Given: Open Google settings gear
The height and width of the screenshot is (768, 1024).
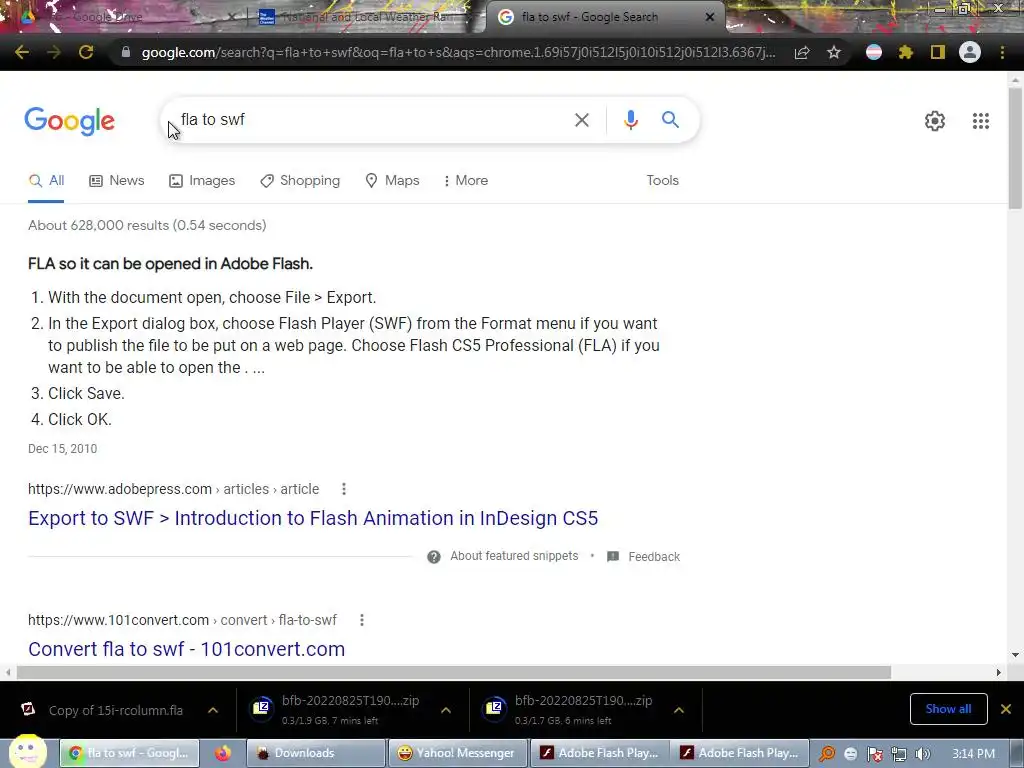Looking at the screenshot, I should pos(935,121).
